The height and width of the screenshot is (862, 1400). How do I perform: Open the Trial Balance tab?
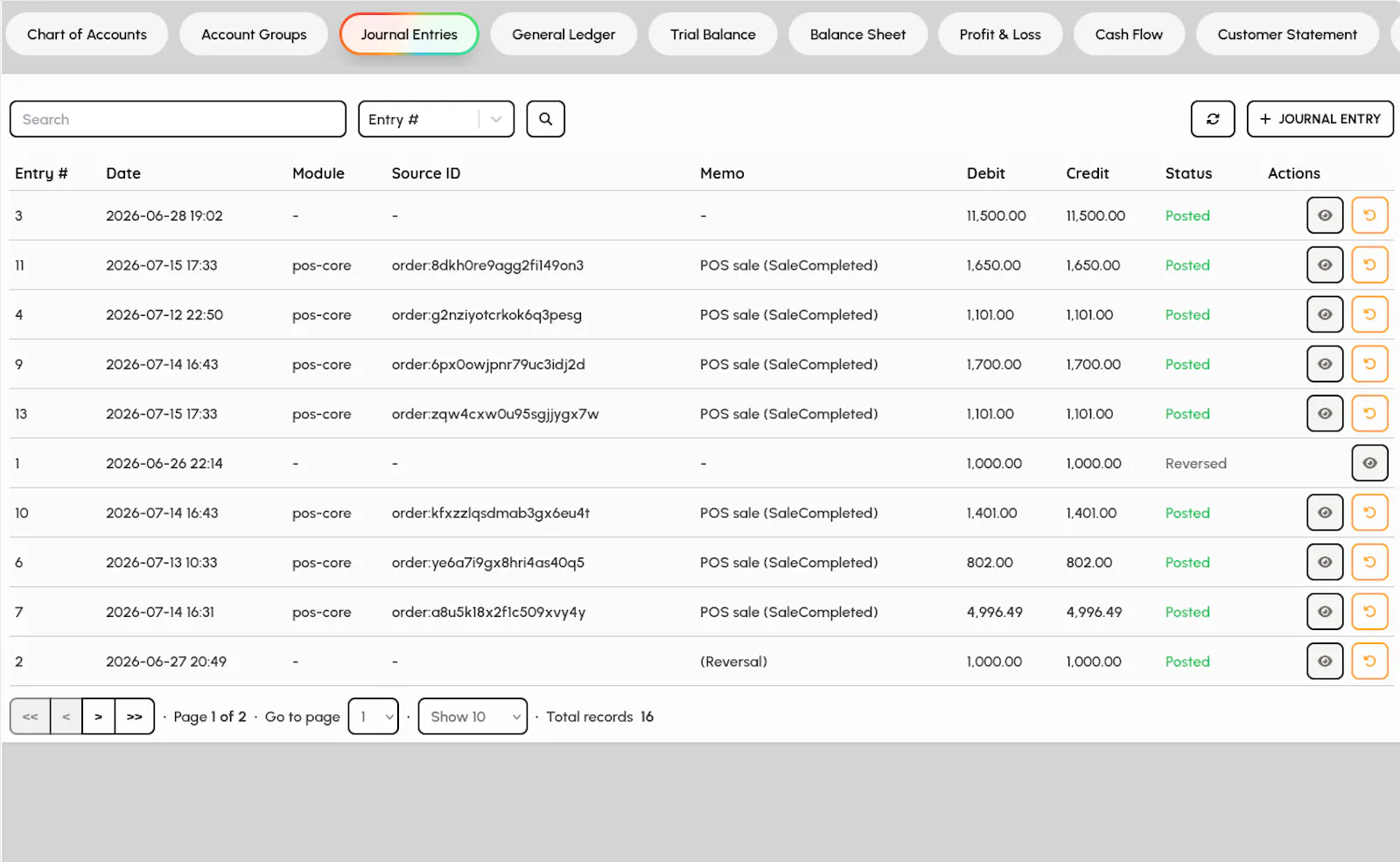(713, 34)
